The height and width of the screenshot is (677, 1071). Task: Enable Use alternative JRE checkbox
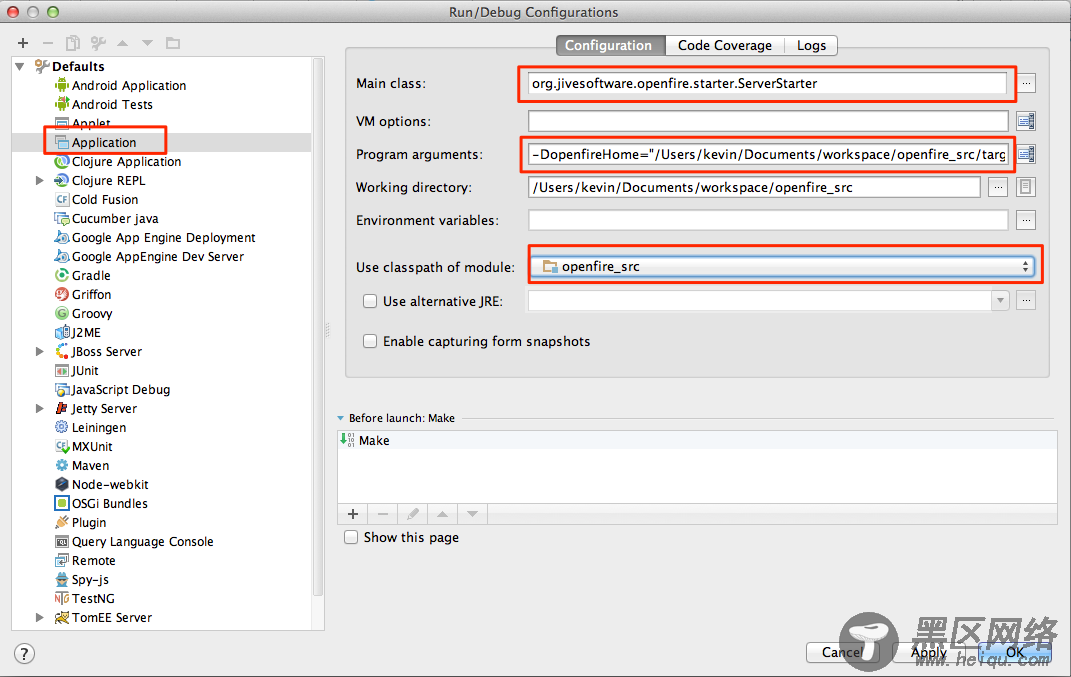(370, 301)
